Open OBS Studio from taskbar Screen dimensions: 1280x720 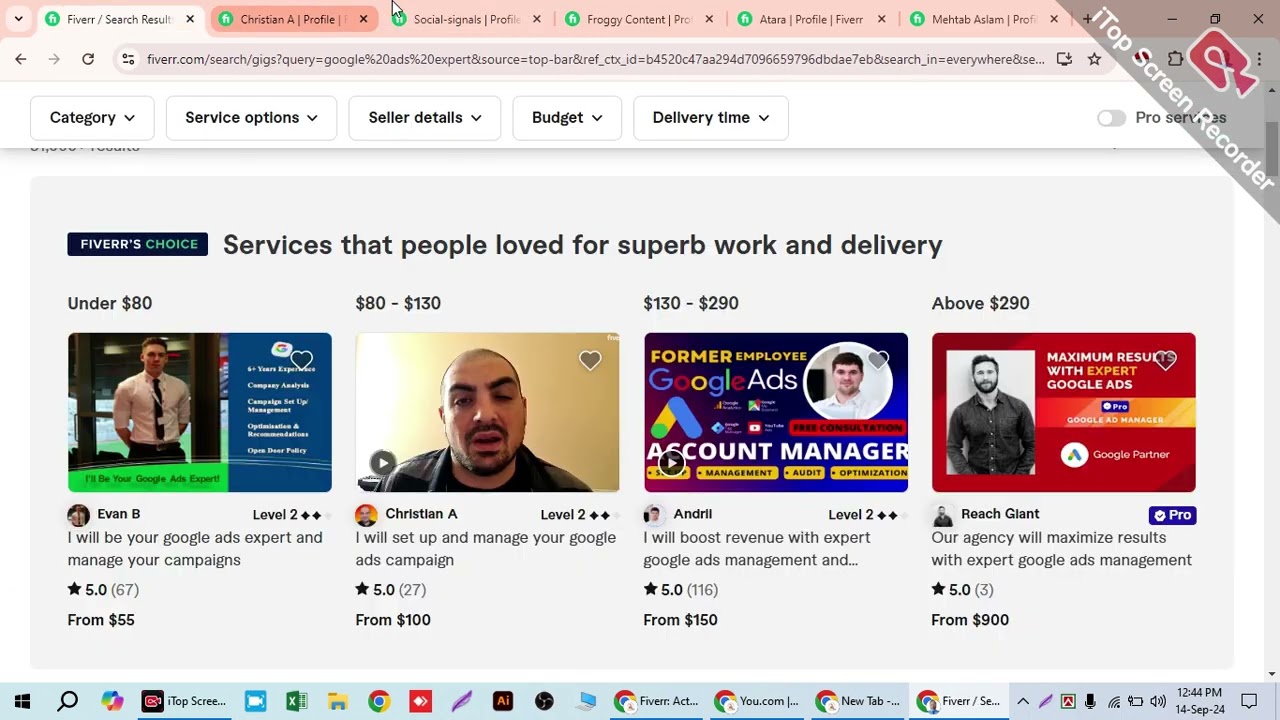[x=544, y=701]
